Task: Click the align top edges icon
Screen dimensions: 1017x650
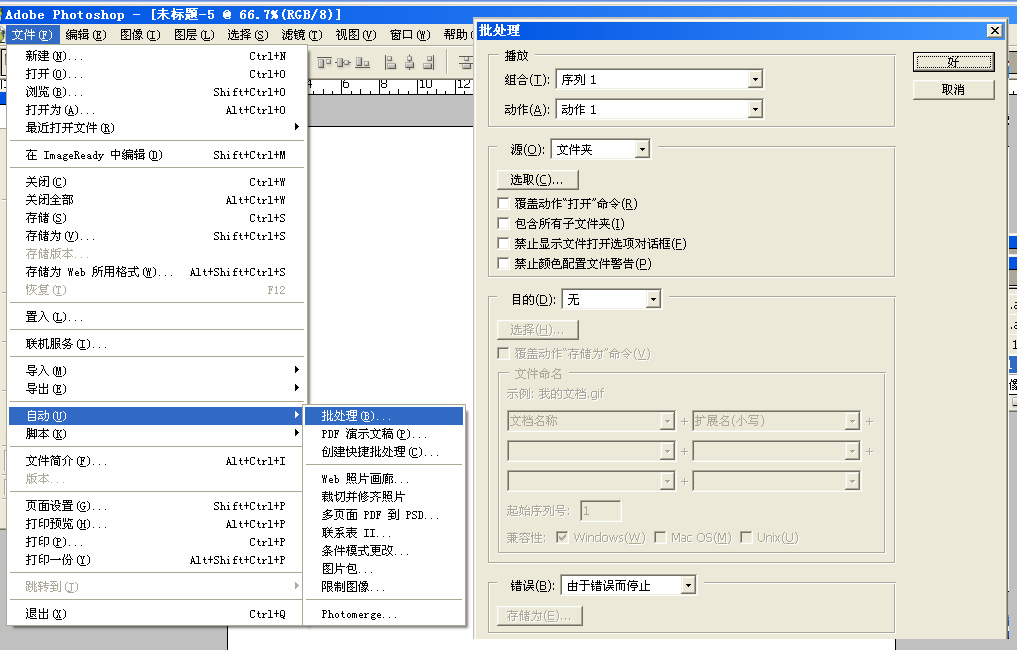Action: pos(324,62)
